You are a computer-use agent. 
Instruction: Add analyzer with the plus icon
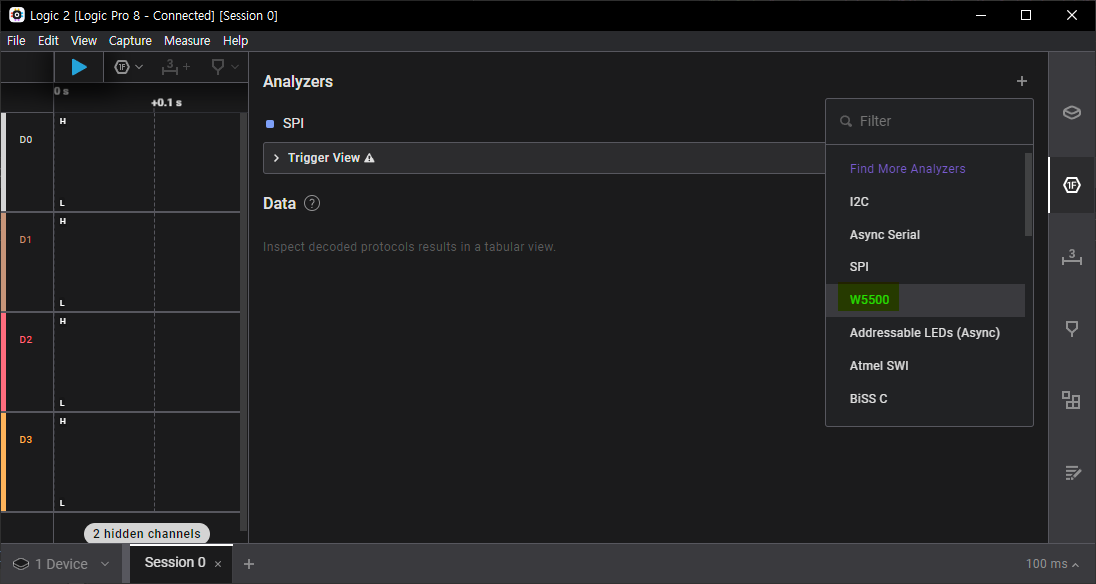coord(1022,81)
